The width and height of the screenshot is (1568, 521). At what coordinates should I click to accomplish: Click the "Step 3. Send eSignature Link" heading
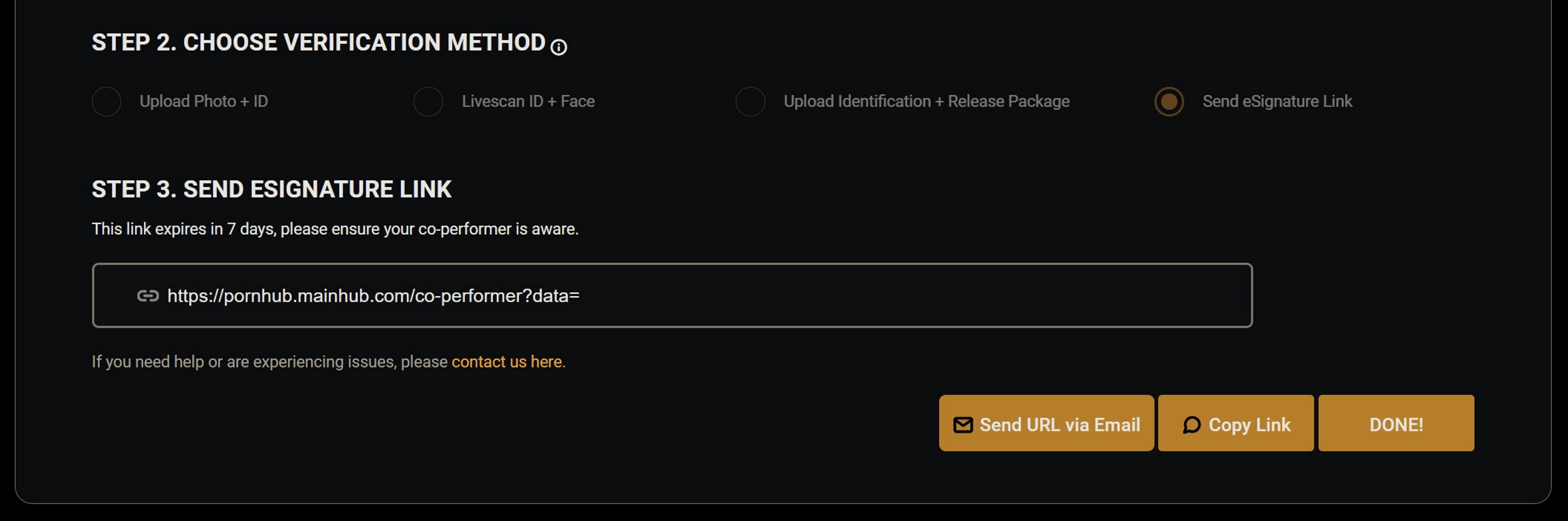271,189
